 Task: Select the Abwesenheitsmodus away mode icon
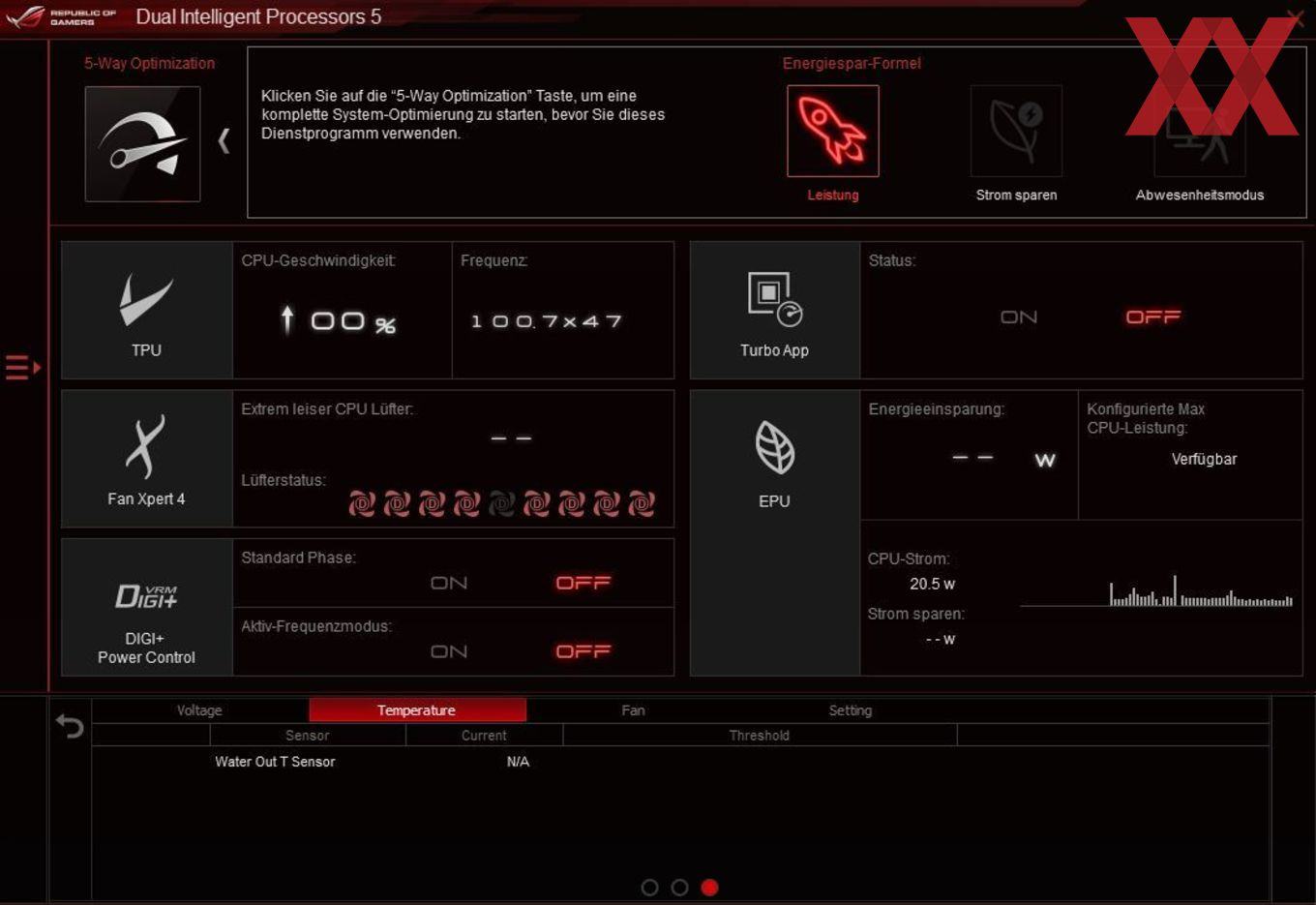(1200, 131)
